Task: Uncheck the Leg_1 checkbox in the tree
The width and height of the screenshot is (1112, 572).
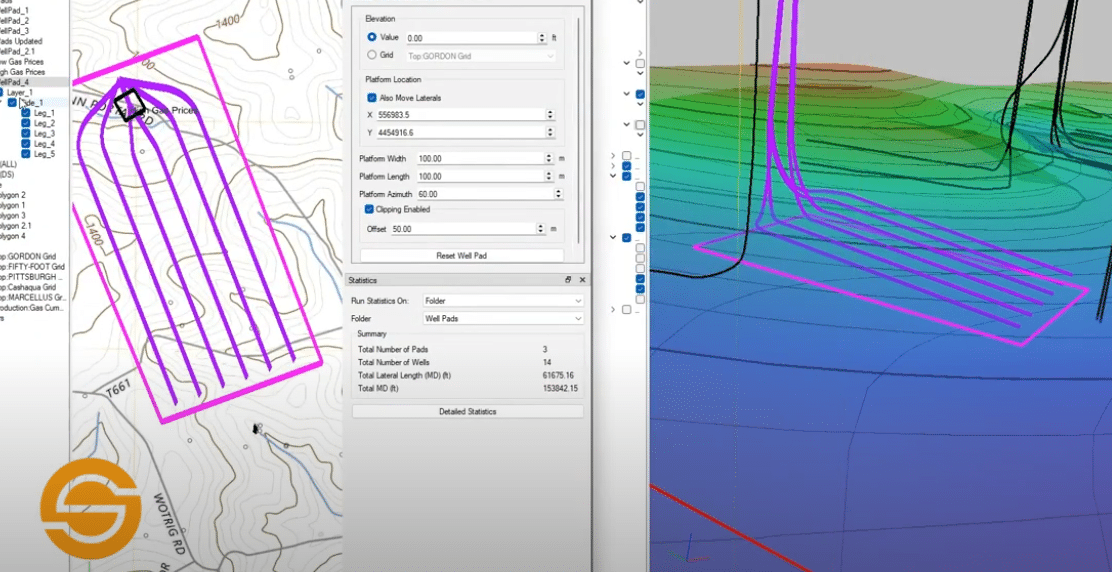Action: coord(26,113)
